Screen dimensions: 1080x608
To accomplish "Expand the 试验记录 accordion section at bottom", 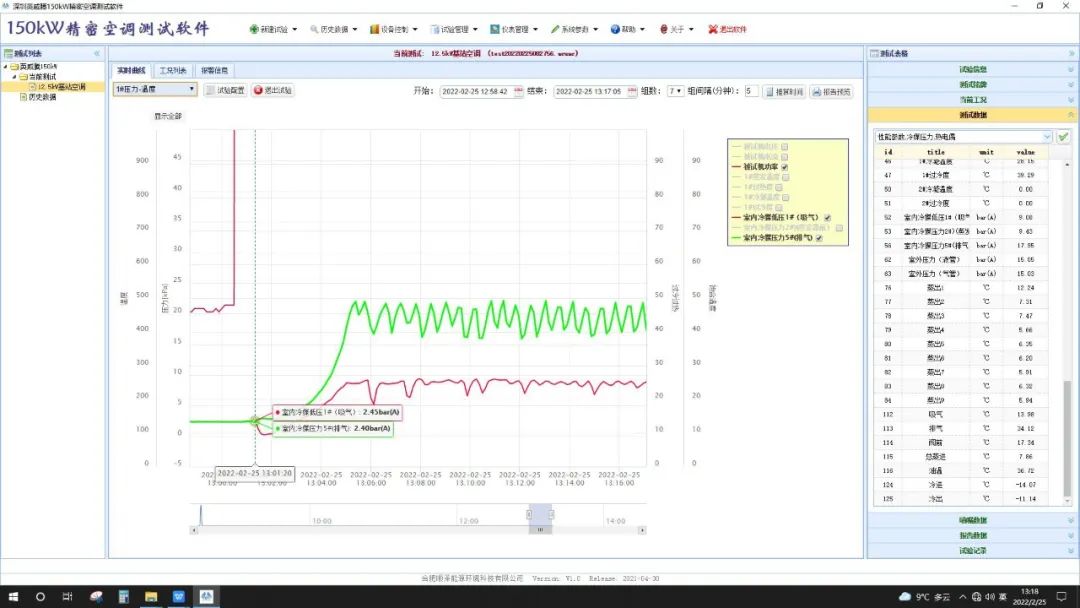I will pyautogui.click(x=972, y=551).
